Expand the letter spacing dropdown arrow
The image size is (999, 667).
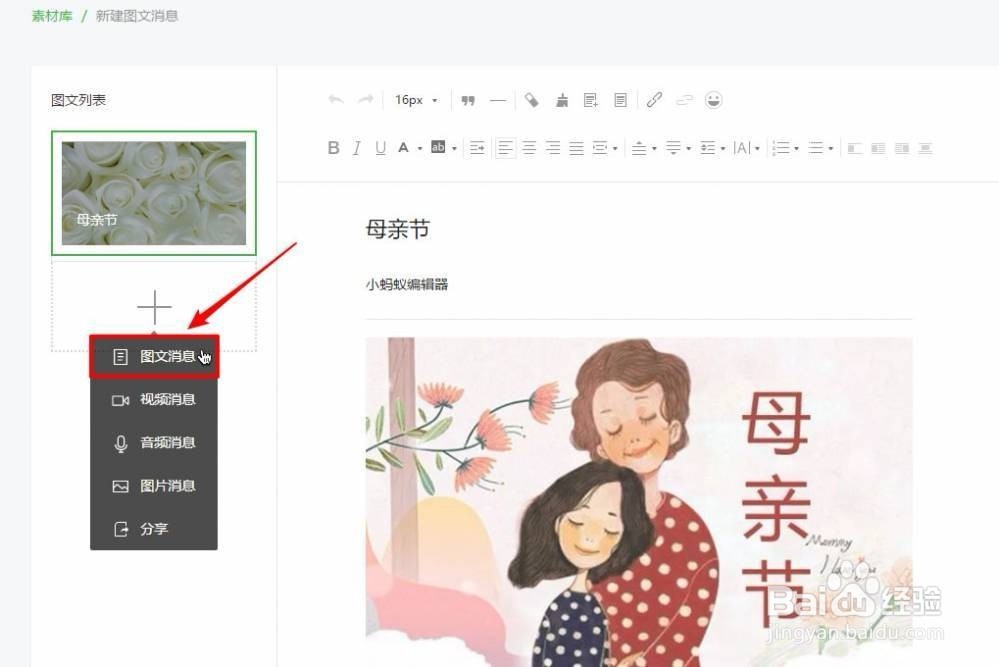[758, 148]
